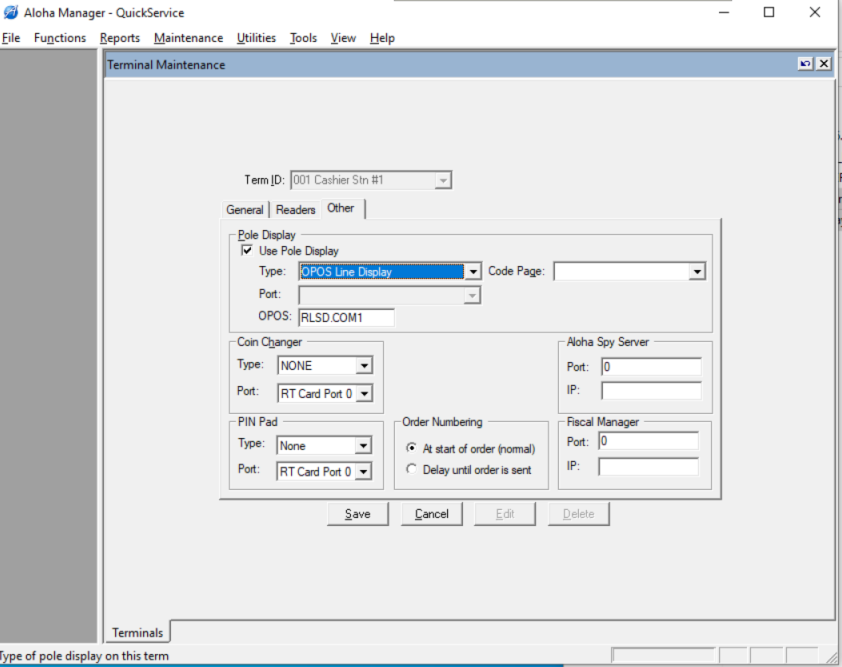
Task: Close the Aloha Manager application window
Action: 815,12
